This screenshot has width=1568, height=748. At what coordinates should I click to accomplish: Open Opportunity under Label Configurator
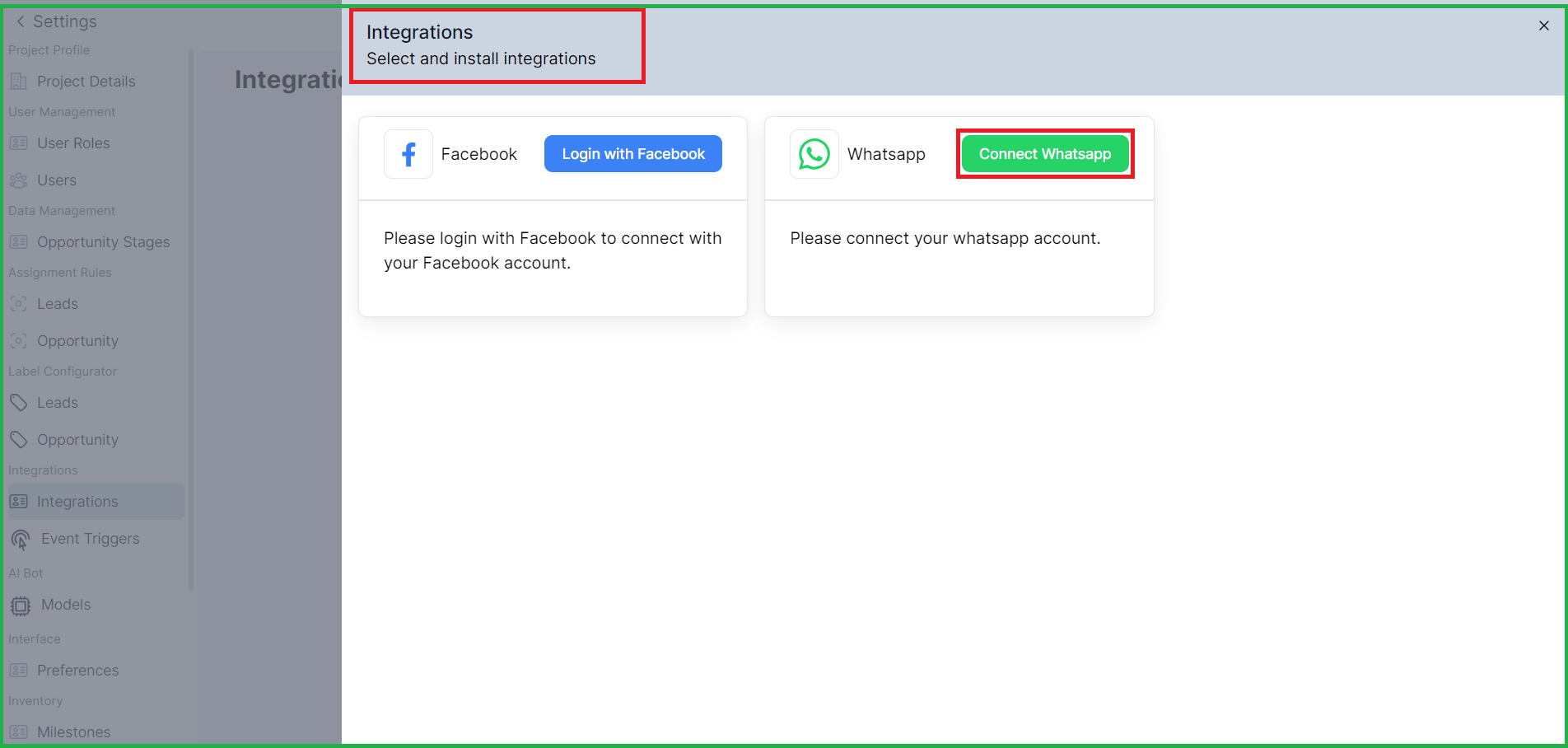(77, 440)
